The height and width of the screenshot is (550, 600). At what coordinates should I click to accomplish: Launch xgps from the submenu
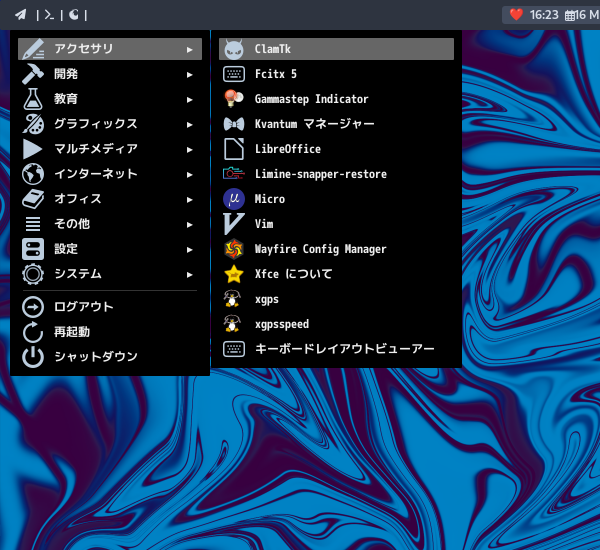tap(336, 299)
